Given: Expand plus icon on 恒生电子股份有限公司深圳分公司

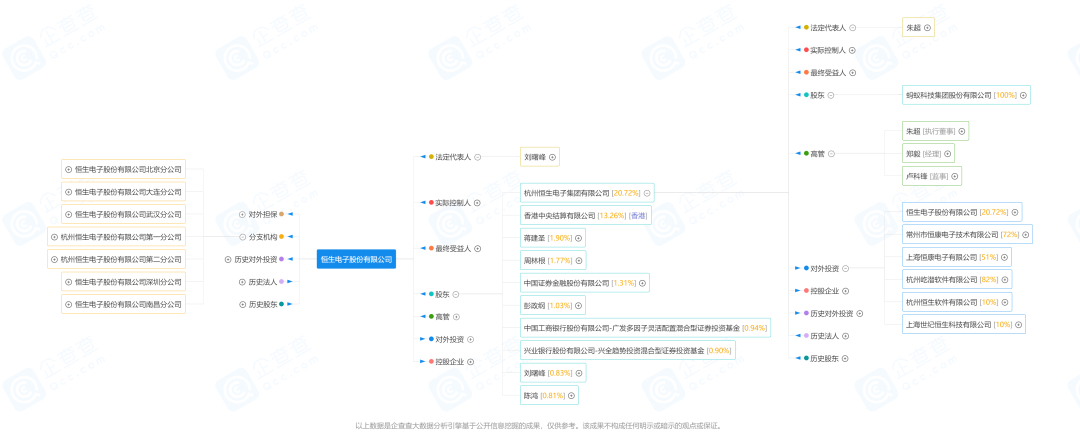Looking at the screenshot, I should click(68, 282).
